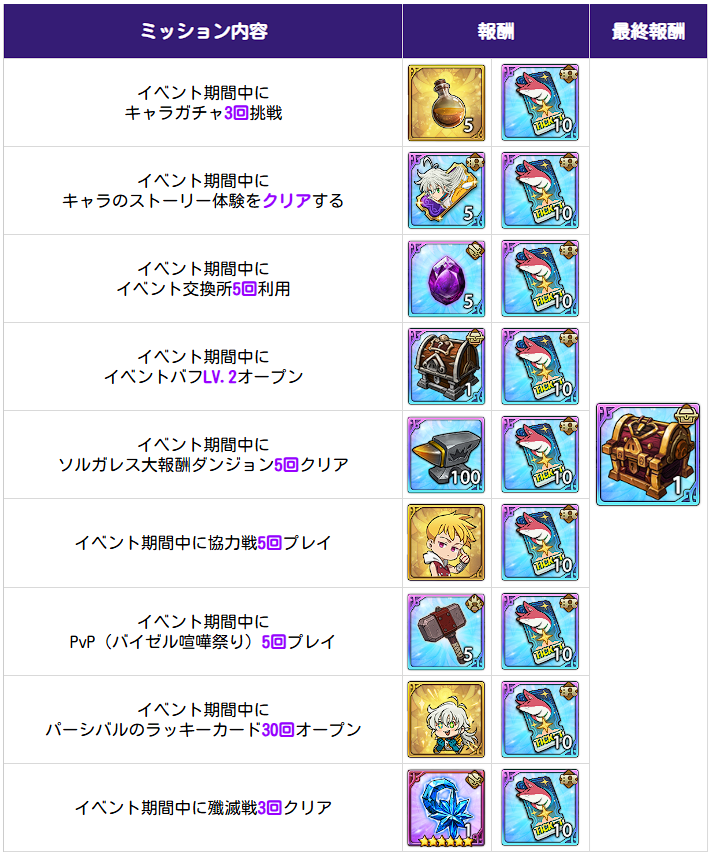712x854 pixels.
Task: Click the 報酬 column header
Action: [x=496, y=31]
